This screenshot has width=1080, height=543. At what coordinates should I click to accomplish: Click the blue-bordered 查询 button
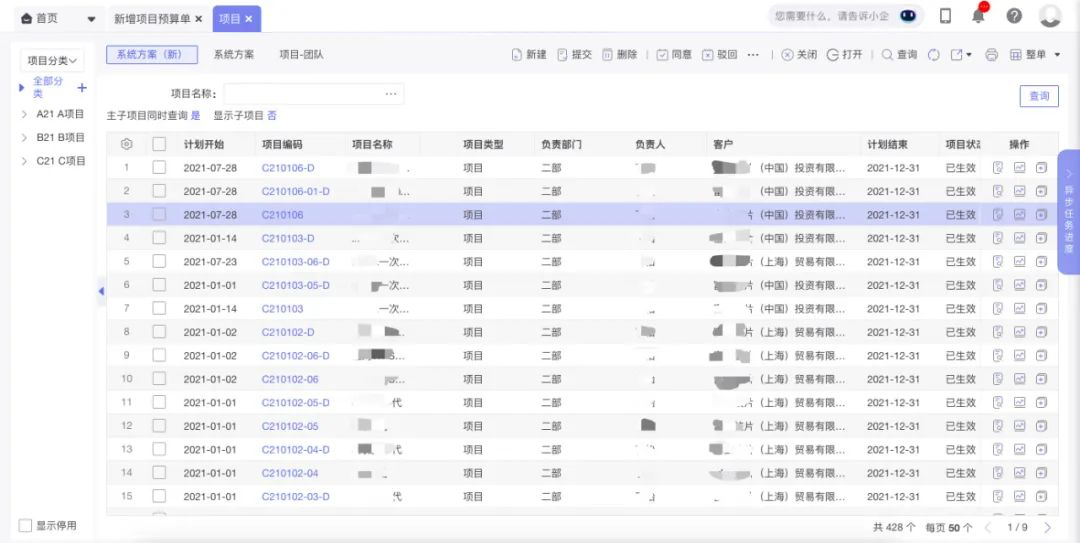(x=1039, y=96)
